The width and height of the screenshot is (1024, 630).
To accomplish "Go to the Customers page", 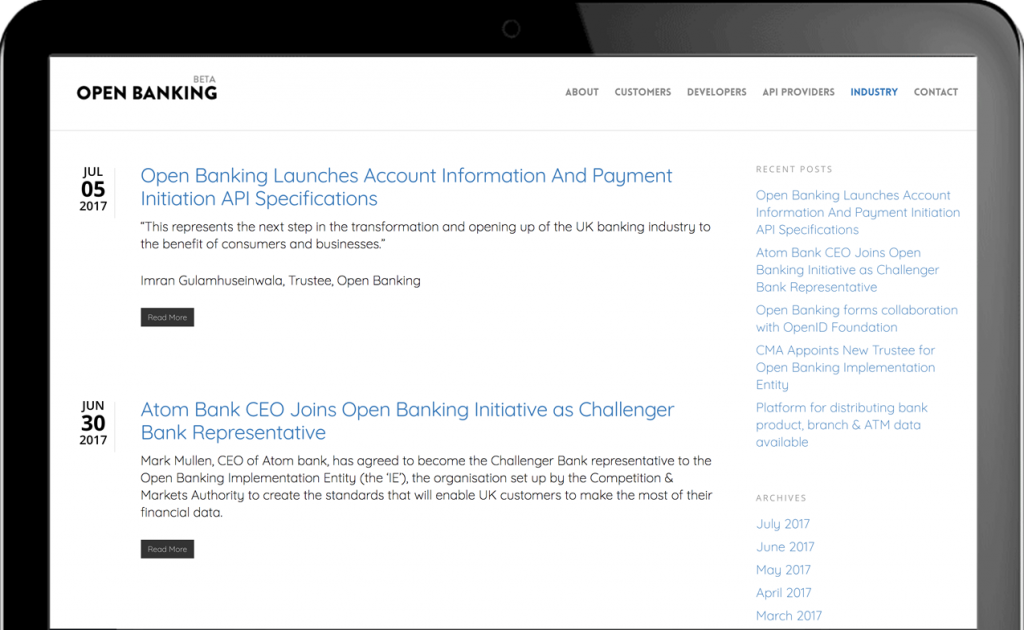I will click(642, 92).
